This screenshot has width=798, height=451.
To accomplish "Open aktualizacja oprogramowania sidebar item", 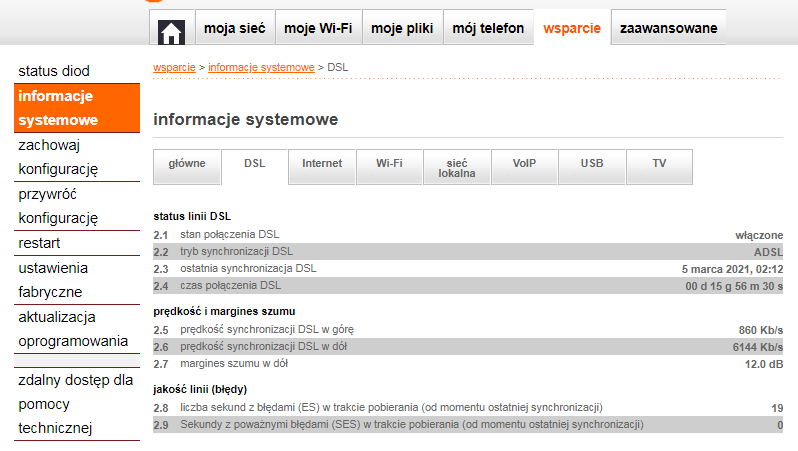I will tap(73, 329).
